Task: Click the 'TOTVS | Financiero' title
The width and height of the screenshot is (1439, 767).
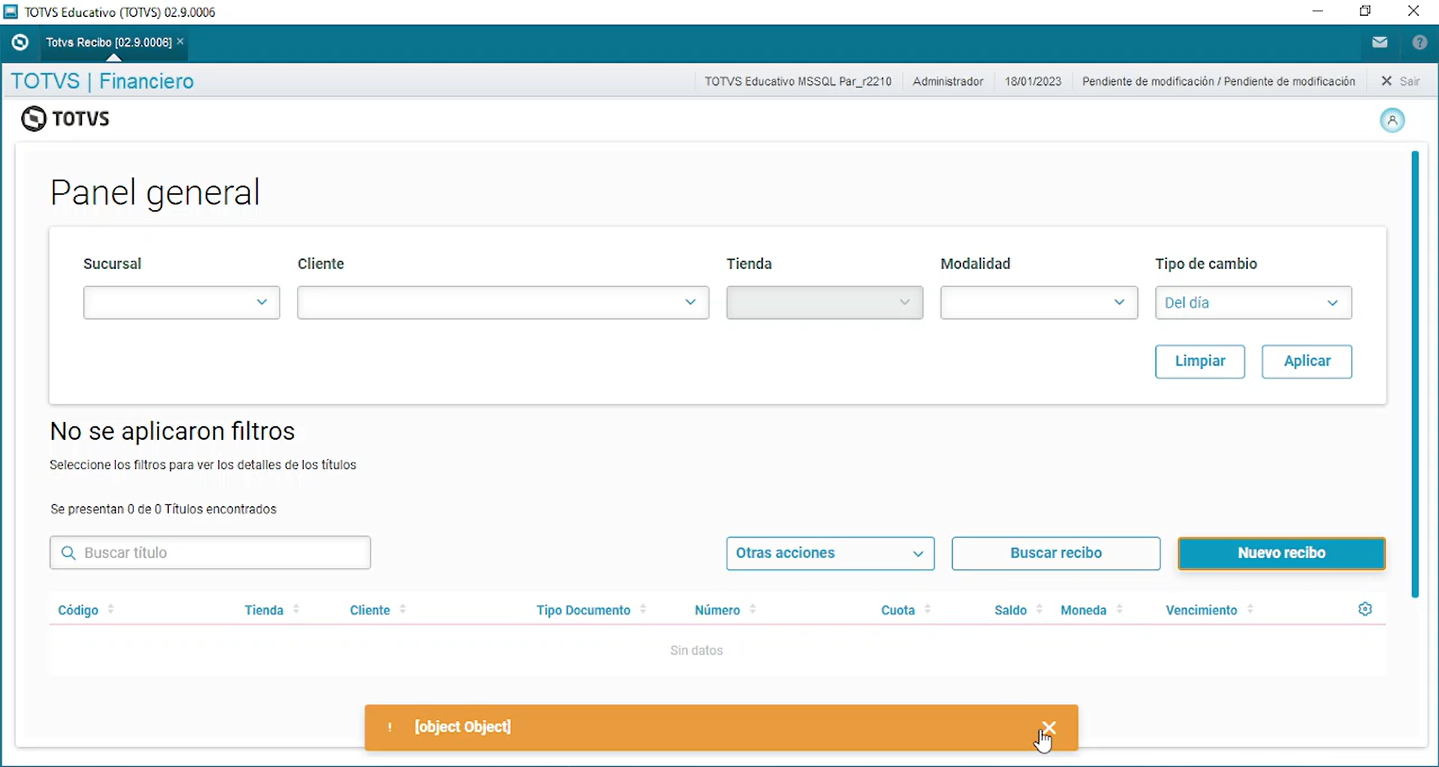Action: pos(102,82)
